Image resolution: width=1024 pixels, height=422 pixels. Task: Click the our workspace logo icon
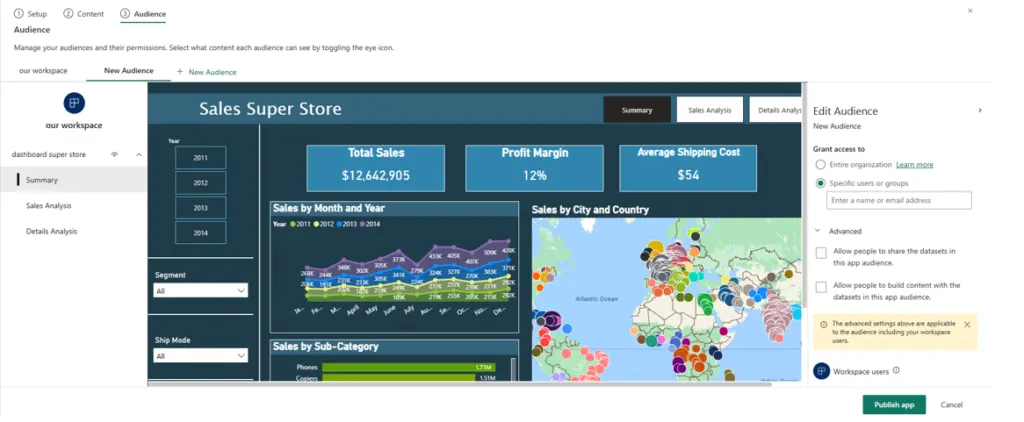point(74,103)
